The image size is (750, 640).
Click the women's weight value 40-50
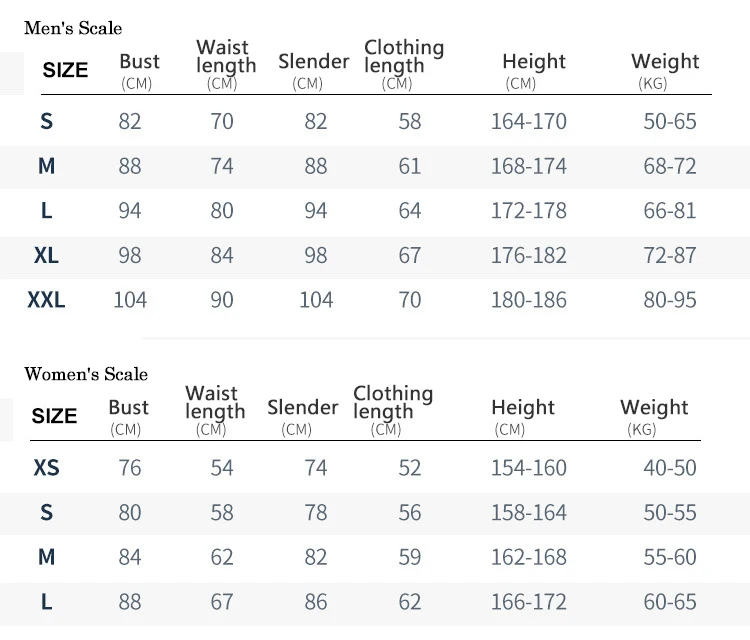pyautogui.click(x=670, y=467)
